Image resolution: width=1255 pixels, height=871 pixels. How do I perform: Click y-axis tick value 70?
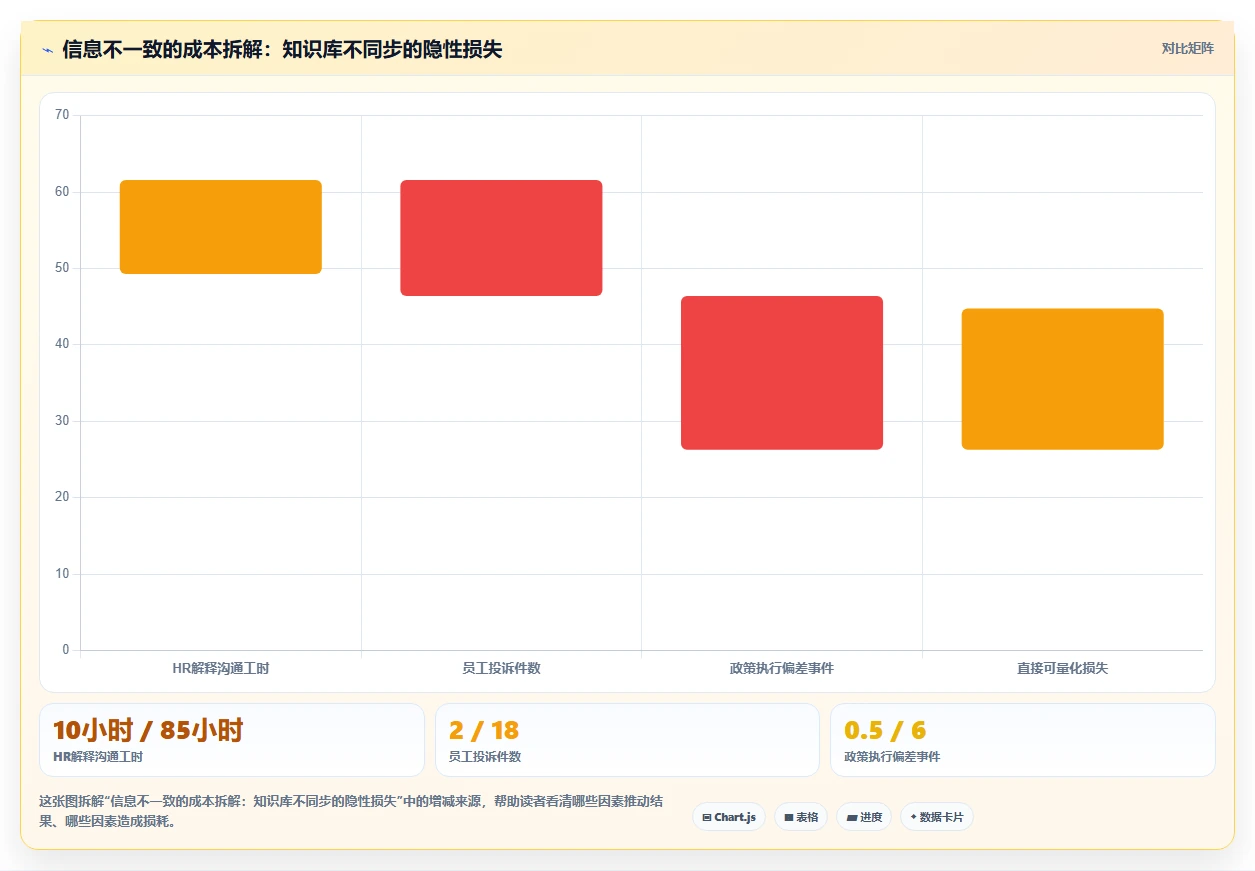(62, 115)
